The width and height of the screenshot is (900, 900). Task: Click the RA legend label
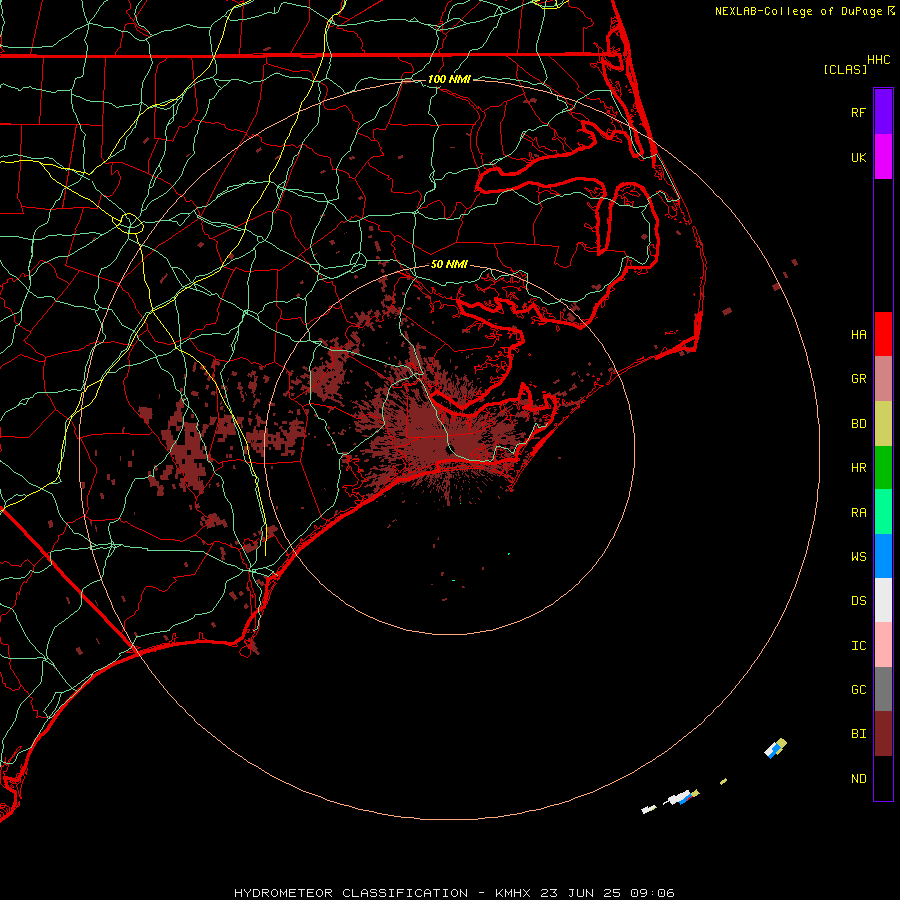pyautogui.click(x=858, y=513)
